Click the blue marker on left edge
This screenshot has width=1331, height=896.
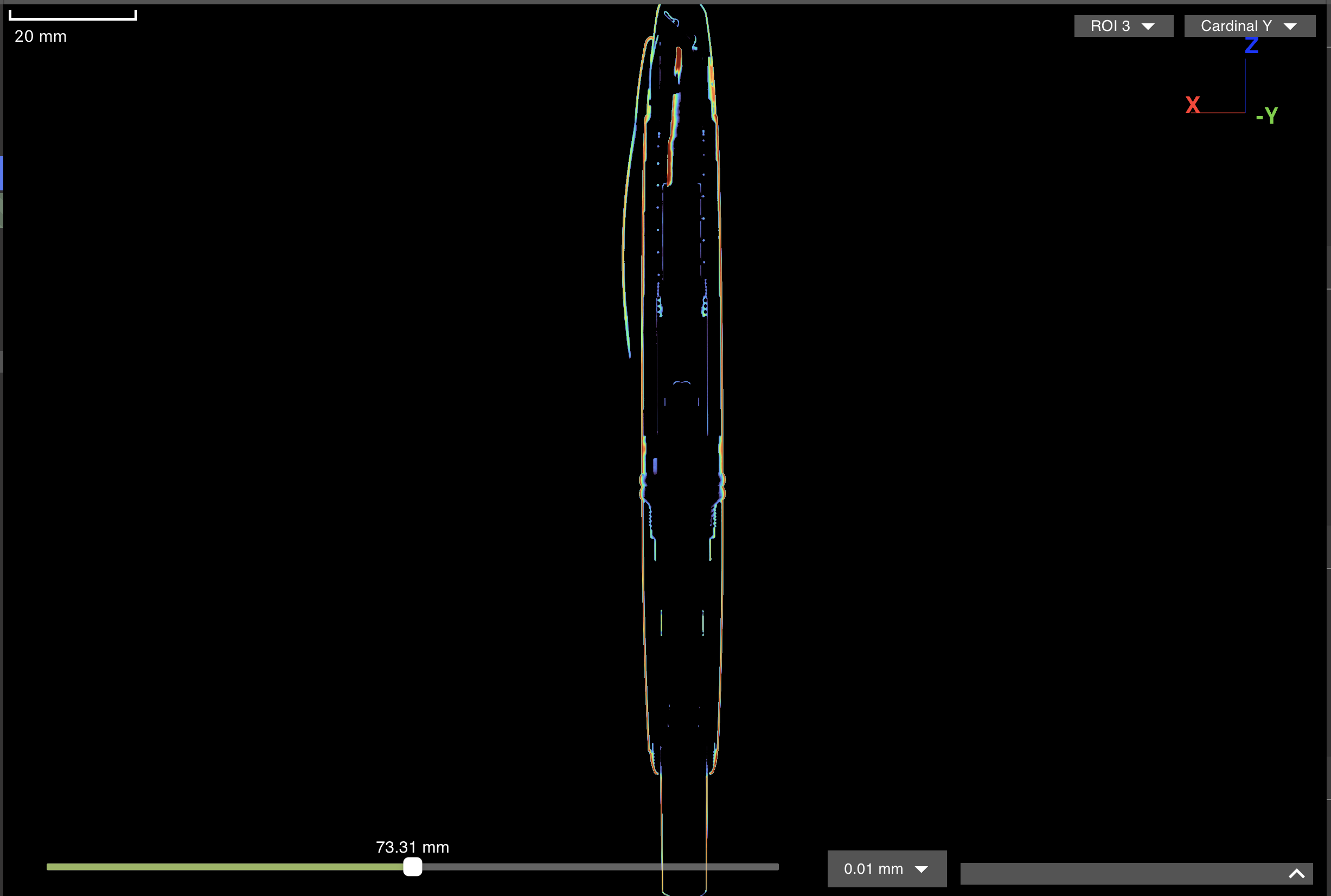coord(2,172)
